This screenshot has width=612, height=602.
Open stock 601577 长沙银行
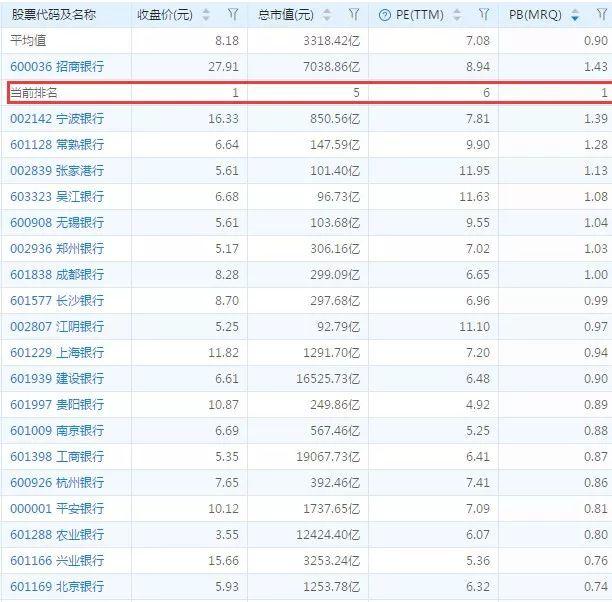point(57,301)
